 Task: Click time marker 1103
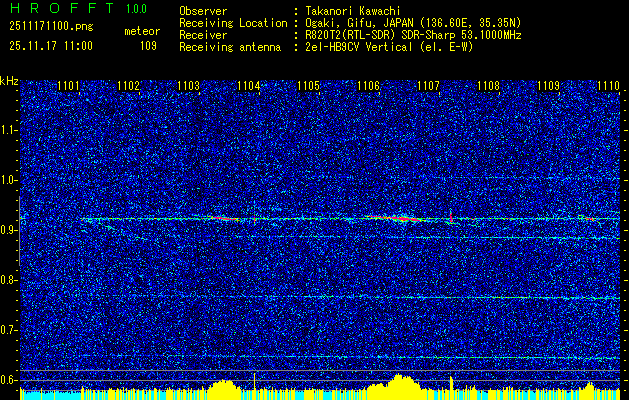[x=189, y=86]
